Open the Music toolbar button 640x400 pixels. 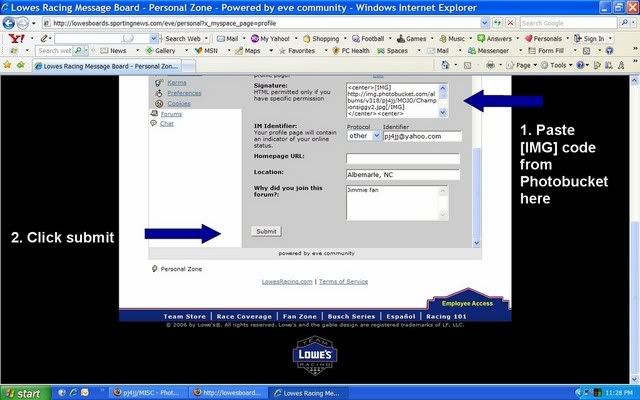coord(452,39)
